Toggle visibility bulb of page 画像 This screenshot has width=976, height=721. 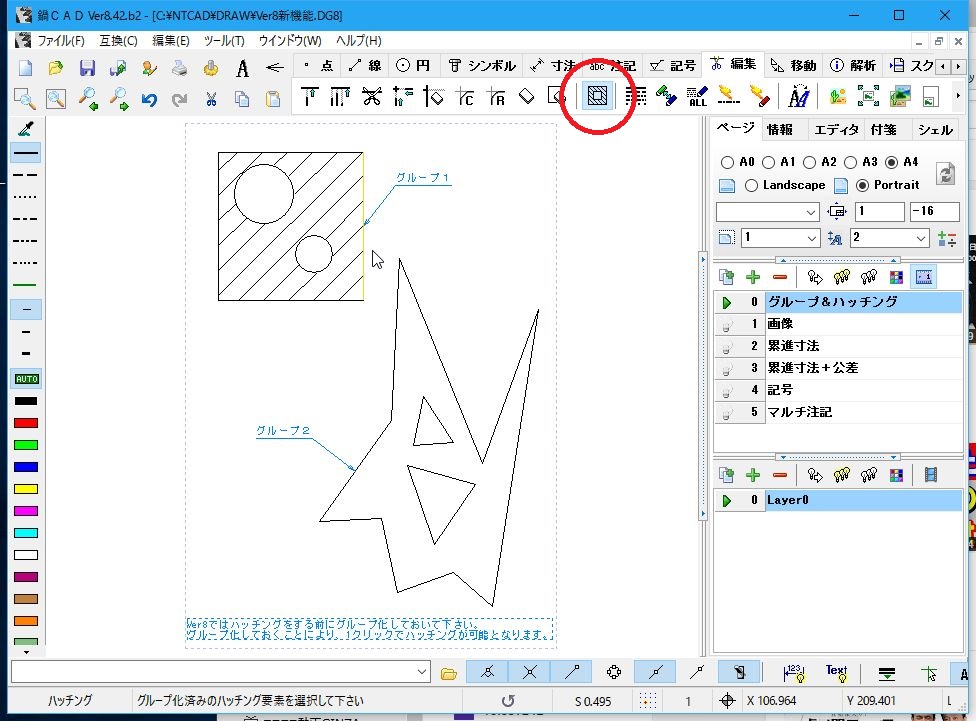click(x=726, y=324)
